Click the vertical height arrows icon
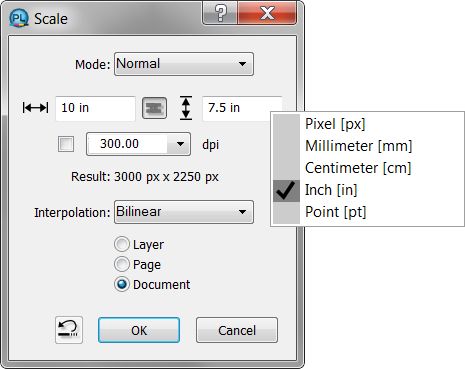 click(186, 108)
